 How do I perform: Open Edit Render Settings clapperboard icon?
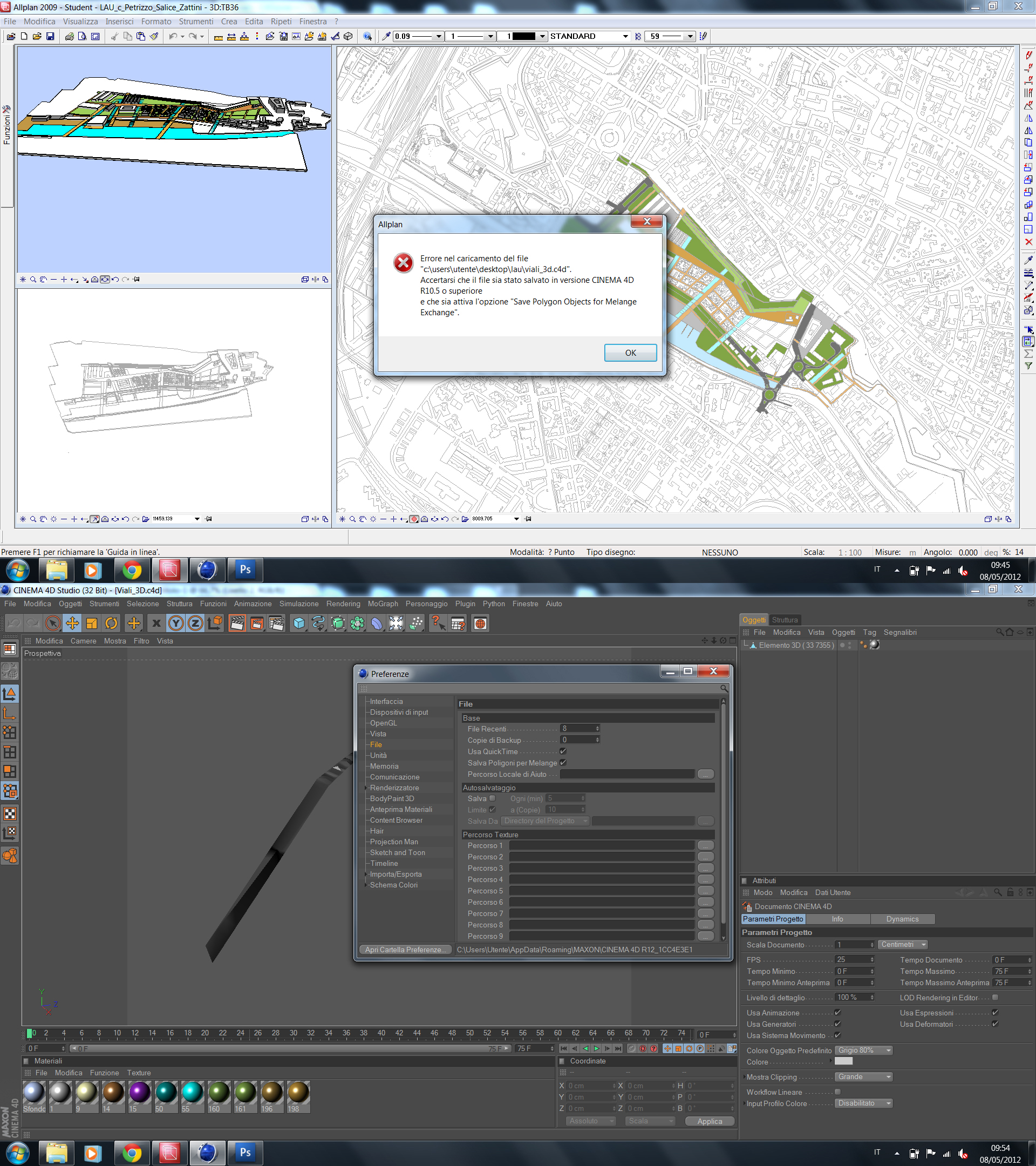tap(276, 623)
